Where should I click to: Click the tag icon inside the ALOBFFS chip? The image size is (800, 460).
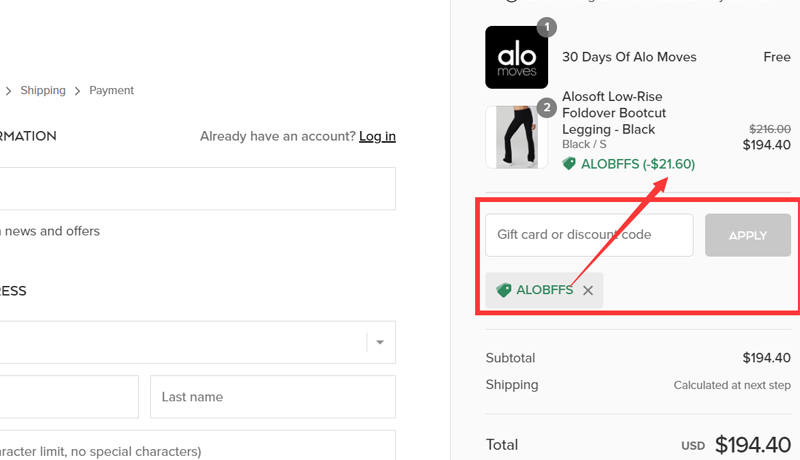click(x=504, y=290)
